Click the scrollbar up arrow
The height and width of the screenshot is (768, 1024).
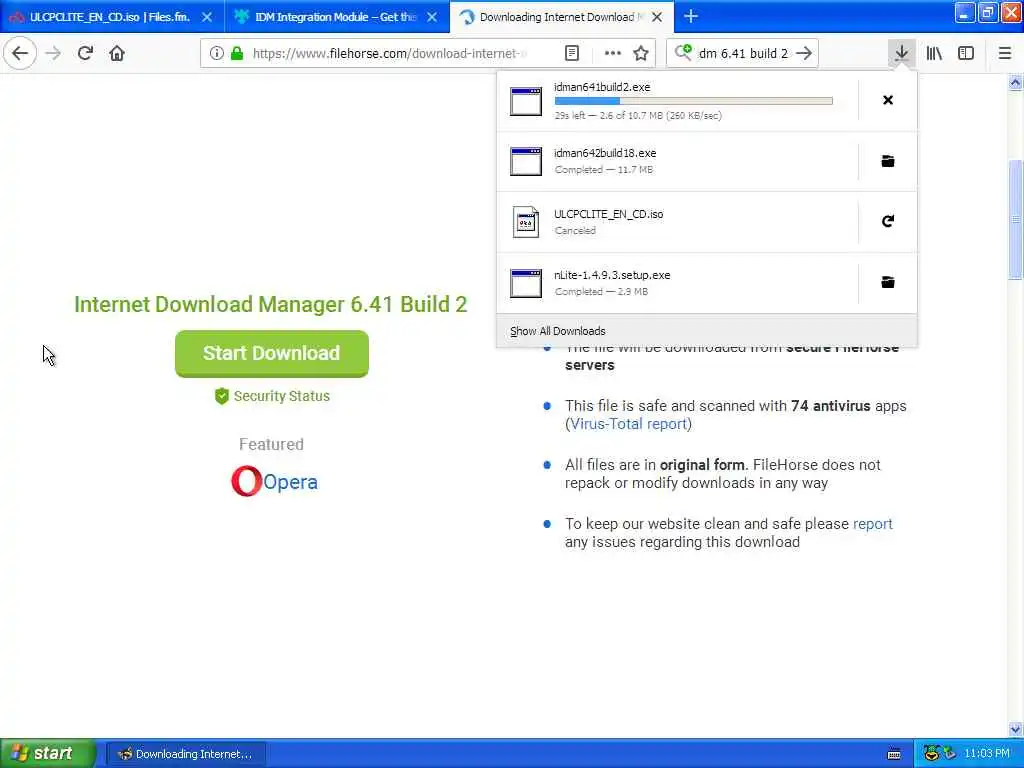point(1015,82)
